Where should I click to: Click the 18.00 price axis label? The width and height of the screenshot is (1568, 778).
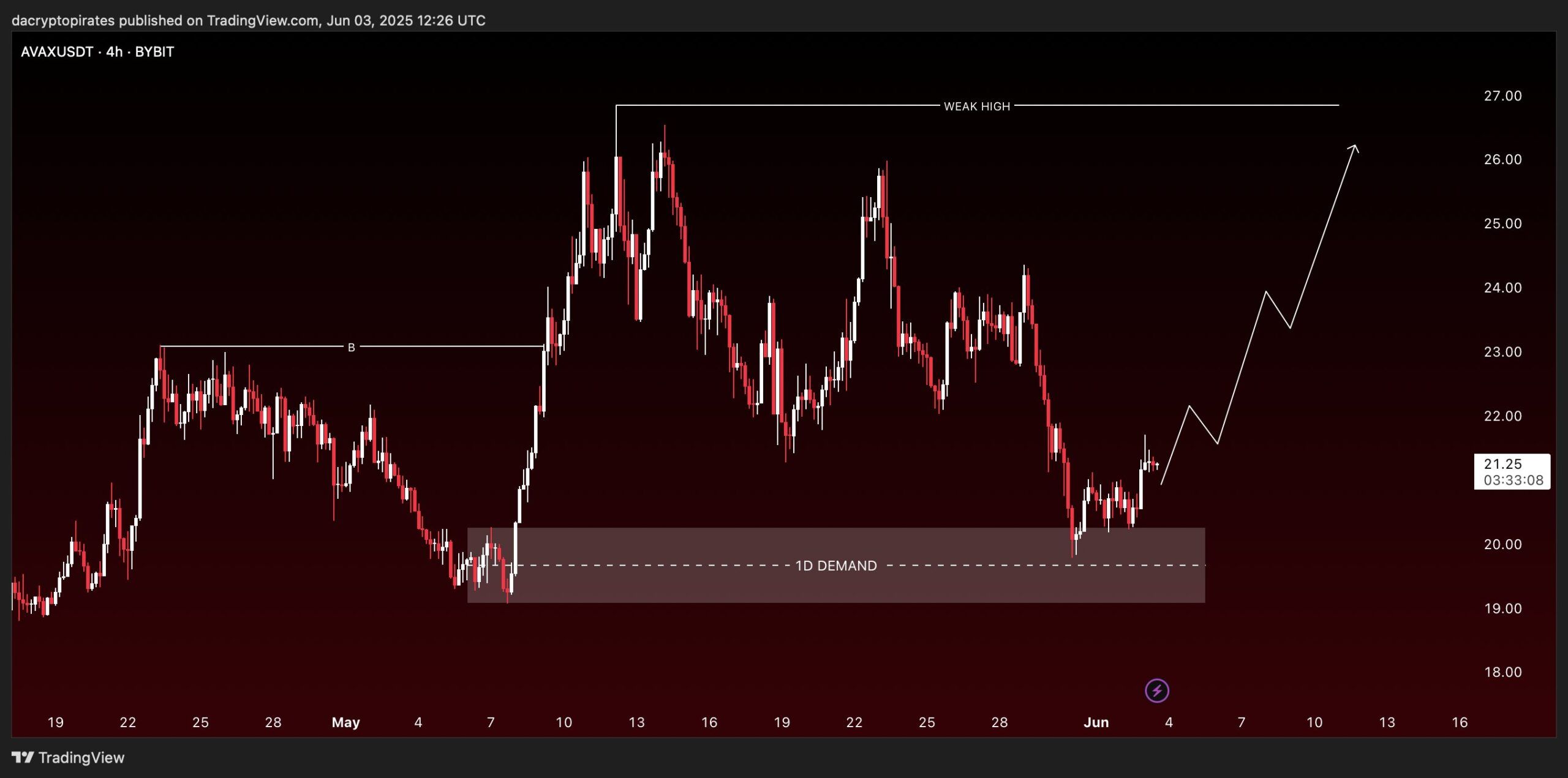tap(1502, 672)
